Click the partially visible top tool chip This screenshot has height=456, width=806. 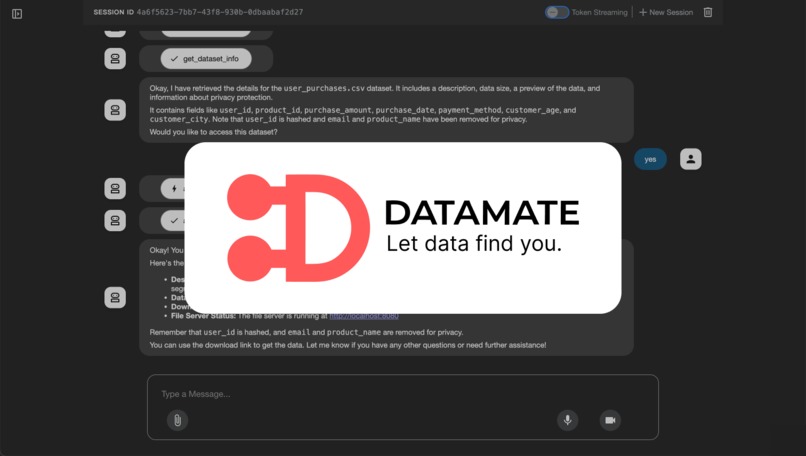(x=206, y=33)
